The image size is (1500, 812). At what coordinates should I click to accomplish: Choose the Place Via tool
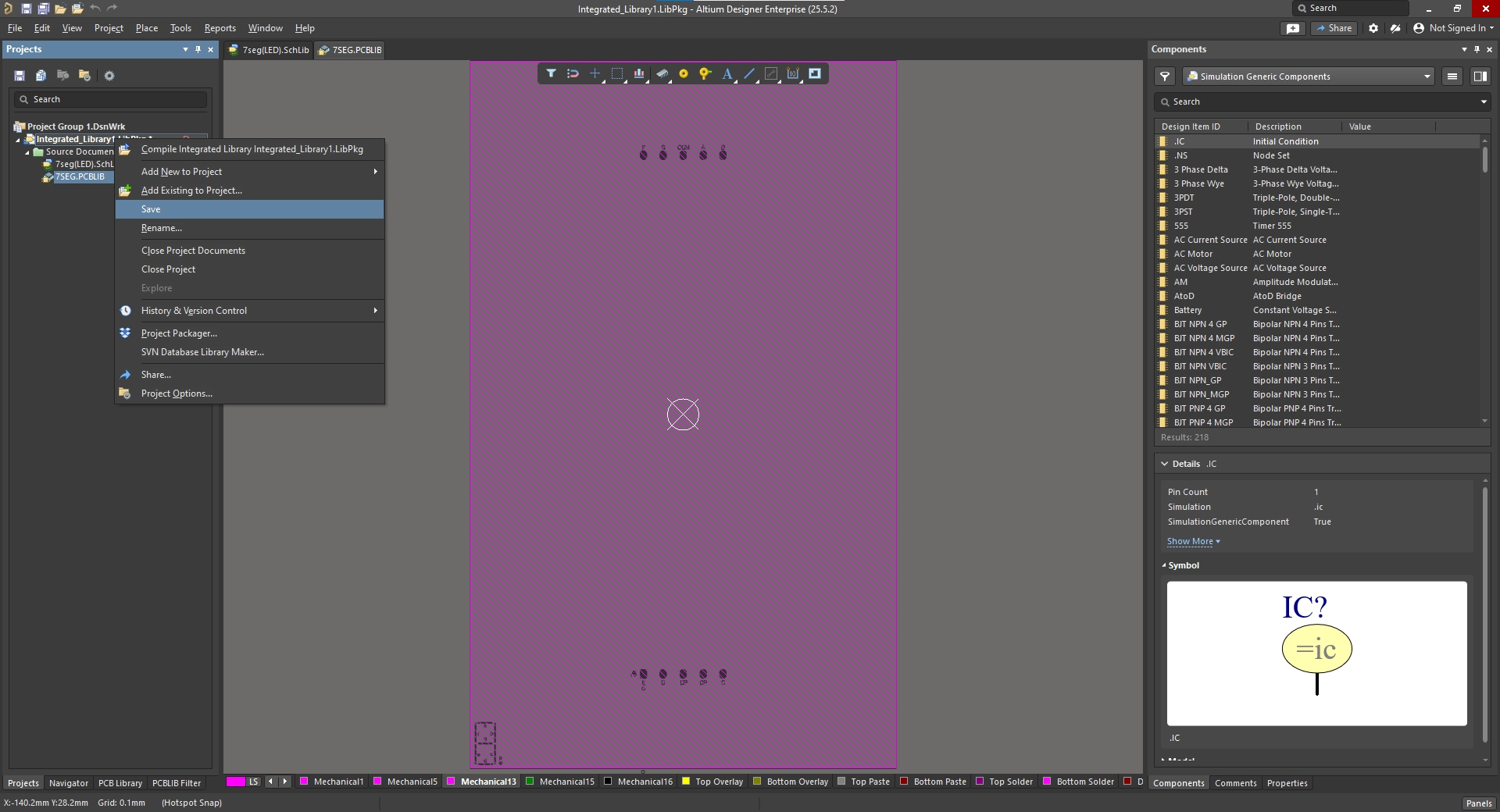coord(705,73)
